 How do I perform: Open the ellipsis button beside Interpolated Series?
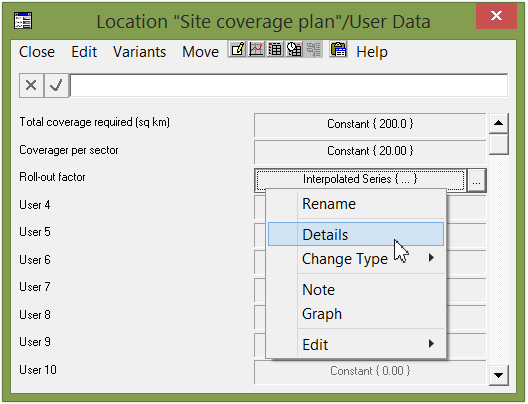click(476, 181)
